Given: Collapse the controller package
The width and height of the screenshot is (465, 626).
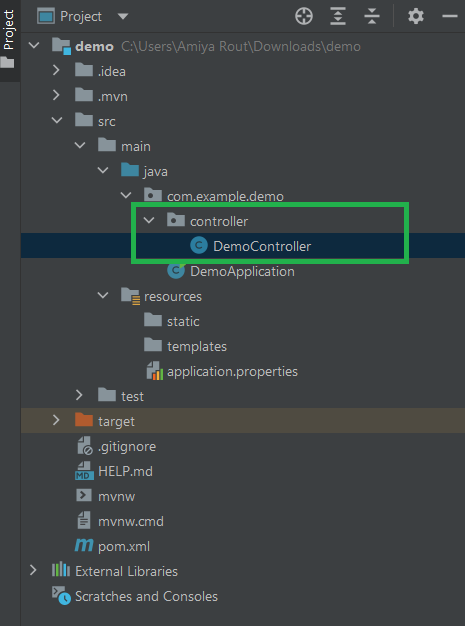Looking at the screenshot, I should pos(148,221).
